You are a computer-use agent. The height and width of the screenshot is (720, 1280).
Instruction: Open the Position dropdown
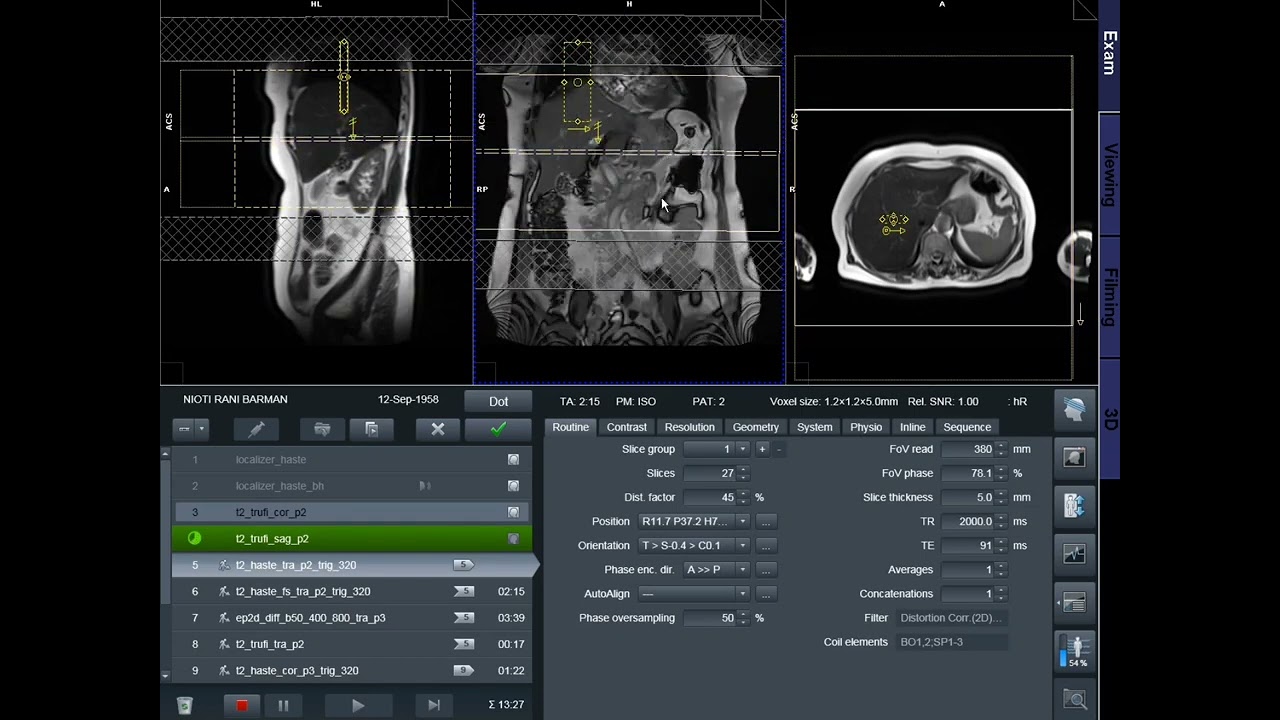click(742, 521)
